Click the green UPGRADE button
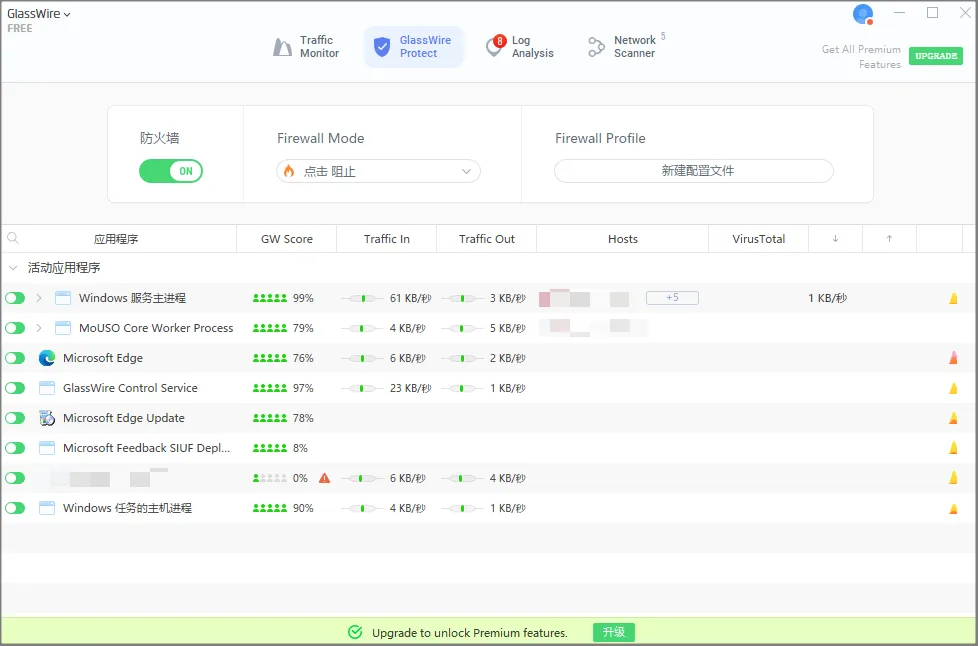 936,55
